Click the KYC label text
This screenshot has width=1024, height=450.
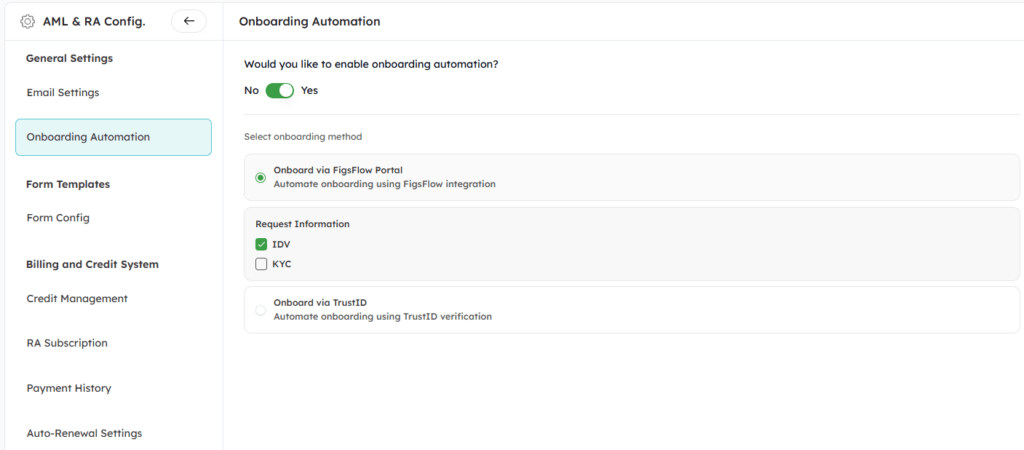point(281,265)
